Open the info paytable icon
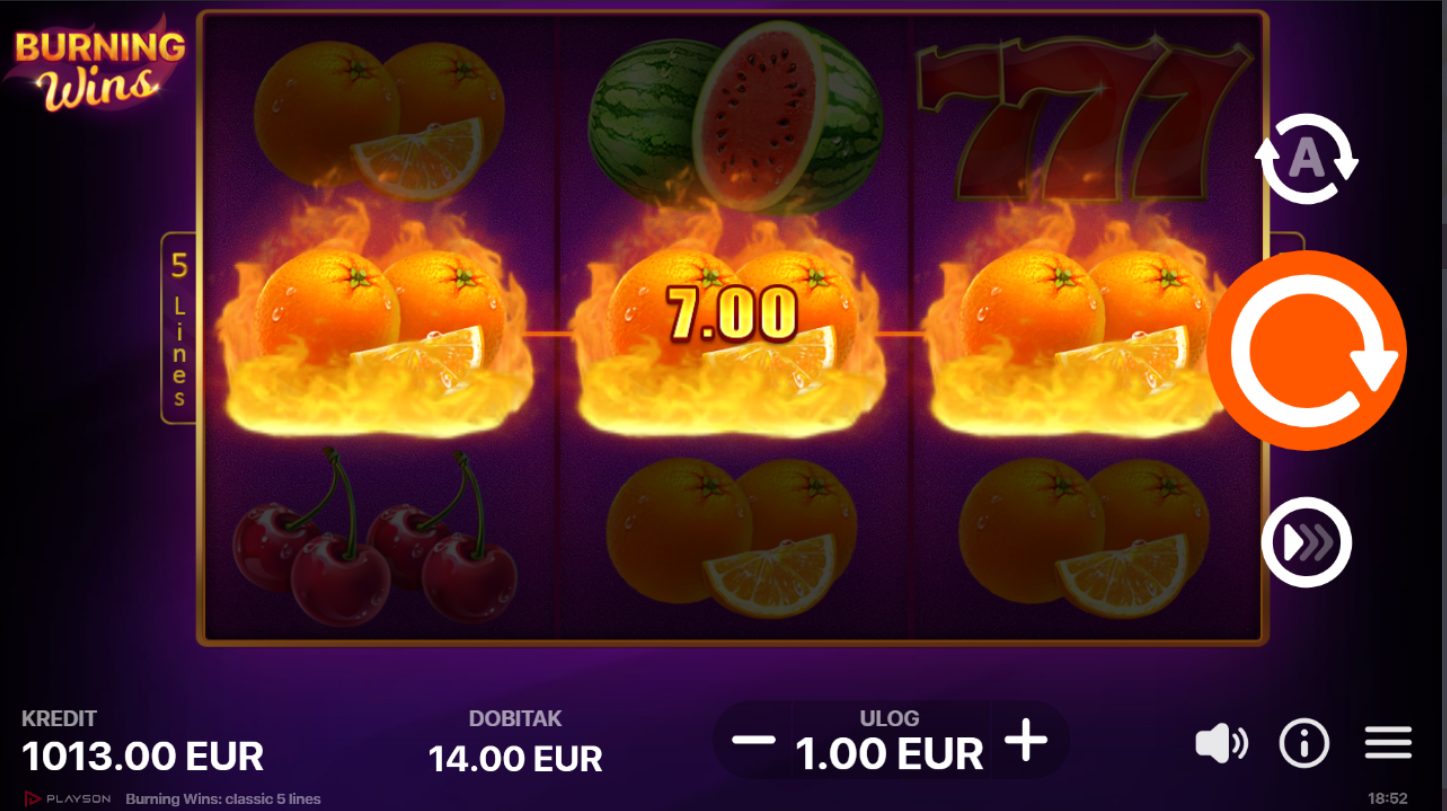This screenshot has width=1447, height=811. click(1304, 743)
